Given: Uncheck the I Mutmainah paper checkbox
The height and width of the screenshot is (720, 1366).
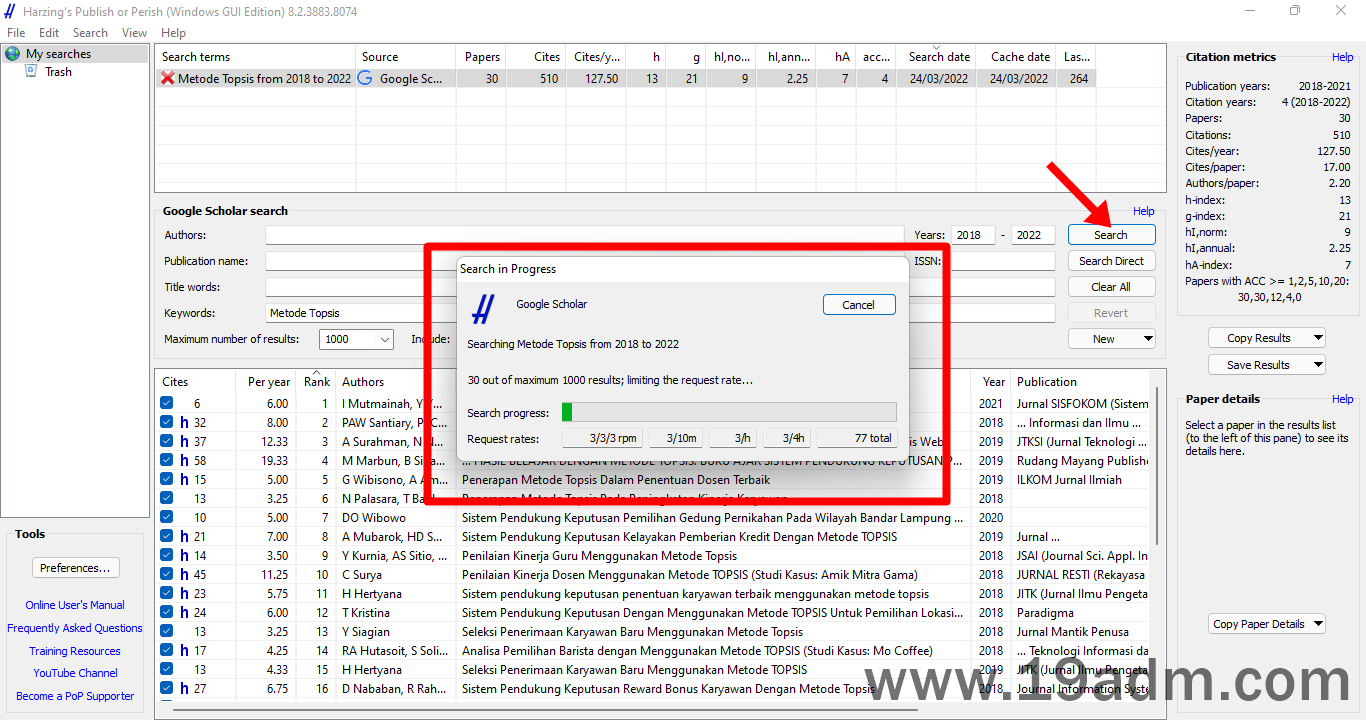Looking at the screenshot, I should point(166,404).
